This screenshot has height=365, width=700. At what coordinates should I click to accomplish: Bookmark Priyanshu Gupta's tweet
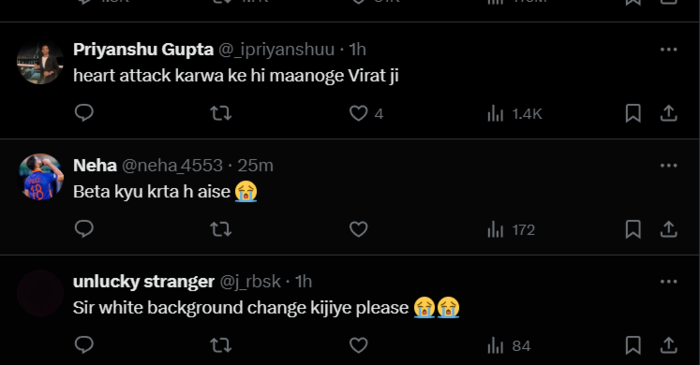633,113
